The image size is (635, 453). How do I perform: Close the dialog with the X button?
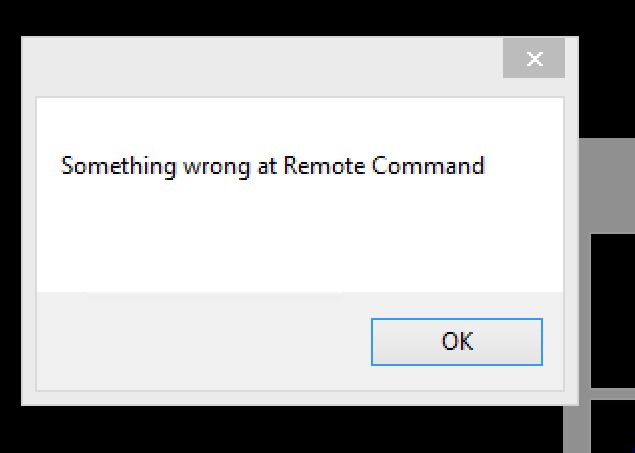coord(534,58)
